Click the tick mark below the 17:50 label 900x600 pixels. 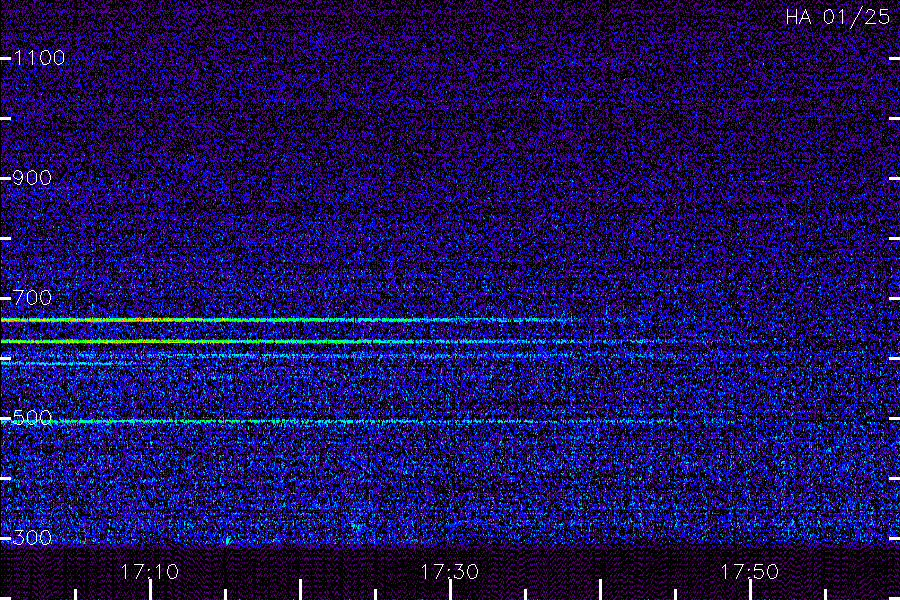click(750, 590)
